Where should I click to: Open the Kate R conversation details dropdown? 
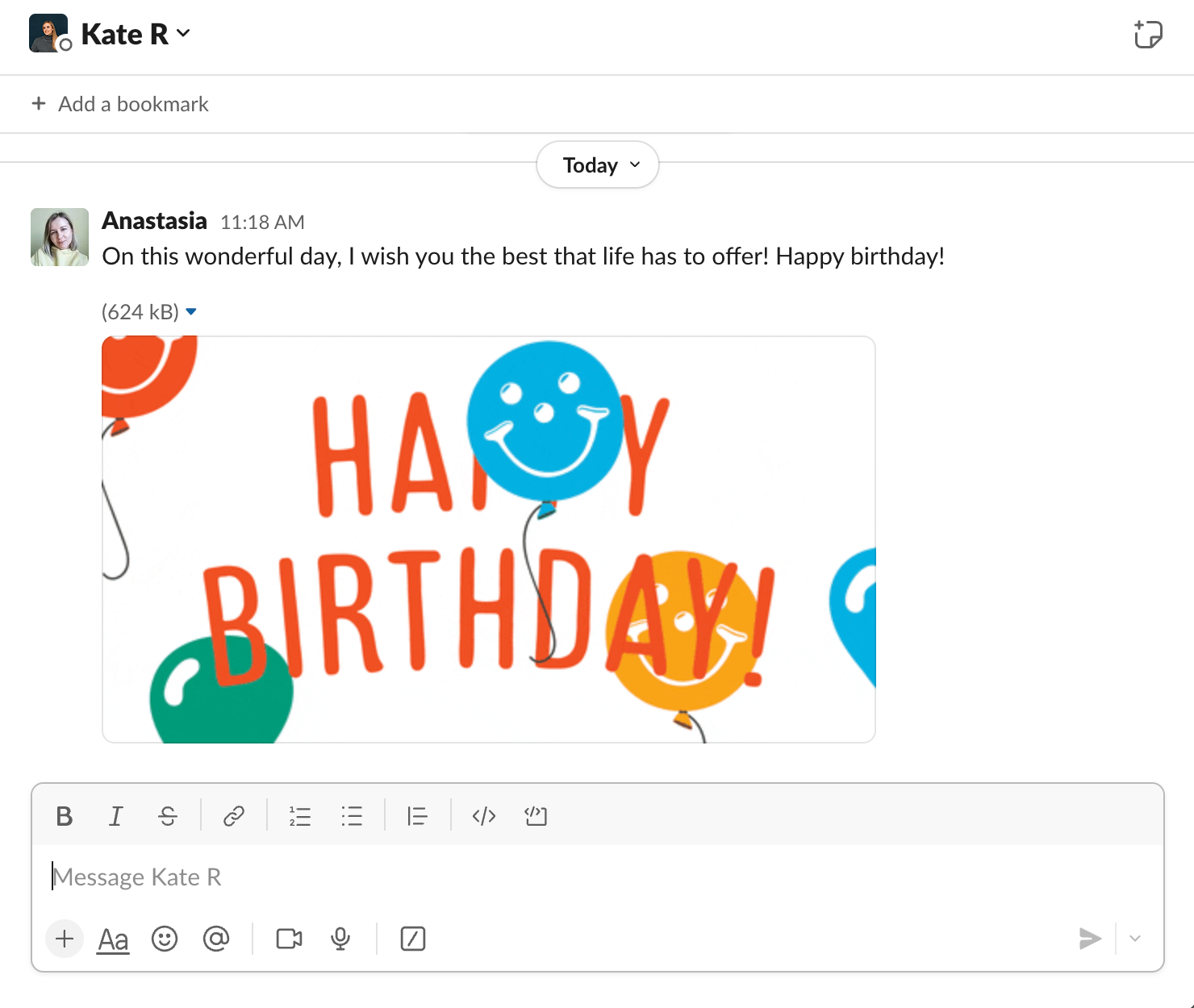136,34
